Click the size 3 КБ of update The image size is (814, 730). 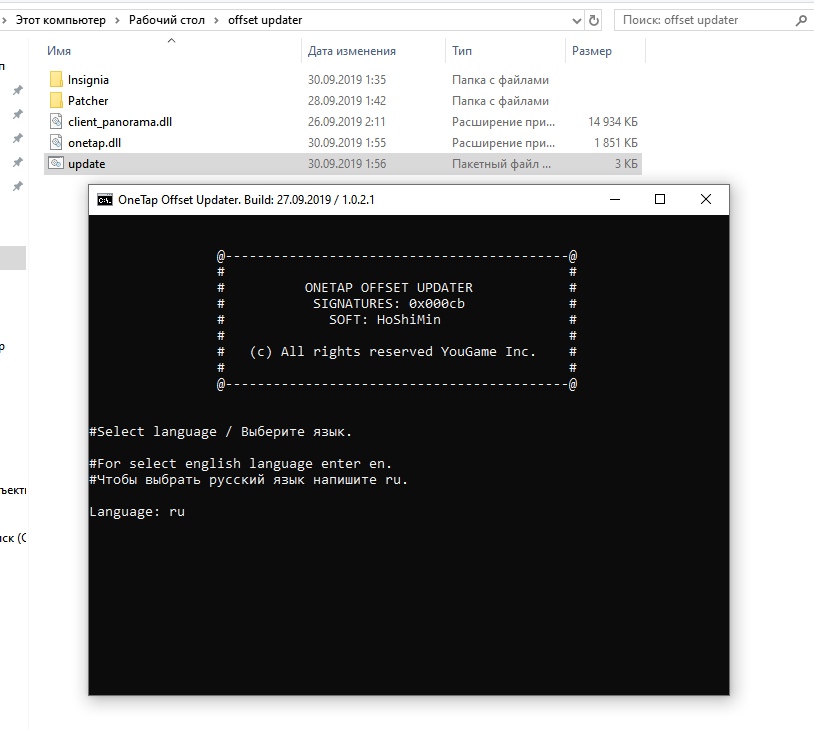point(626,164)
